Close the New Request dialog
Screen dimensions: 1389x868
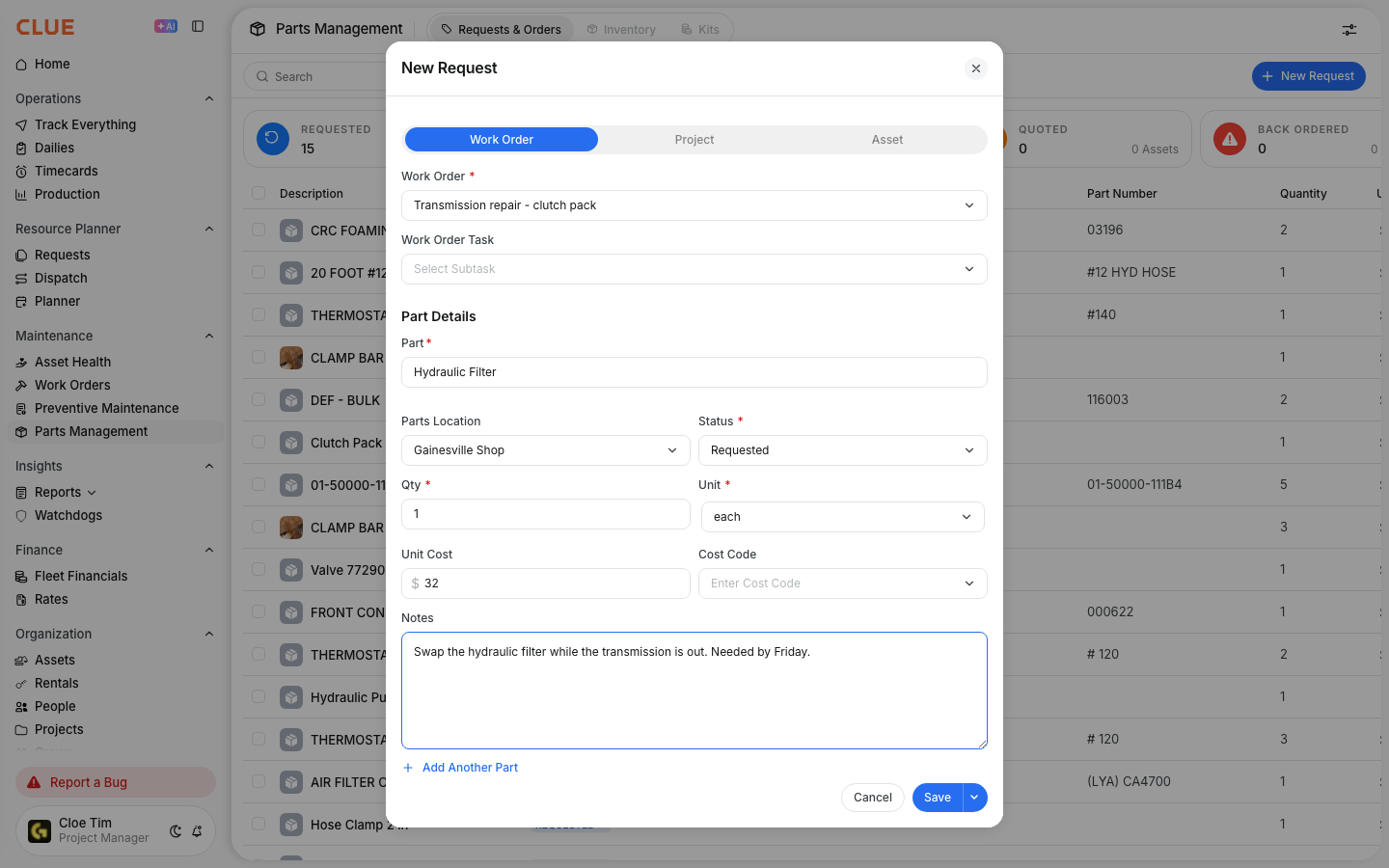click(x=976, y=68)
